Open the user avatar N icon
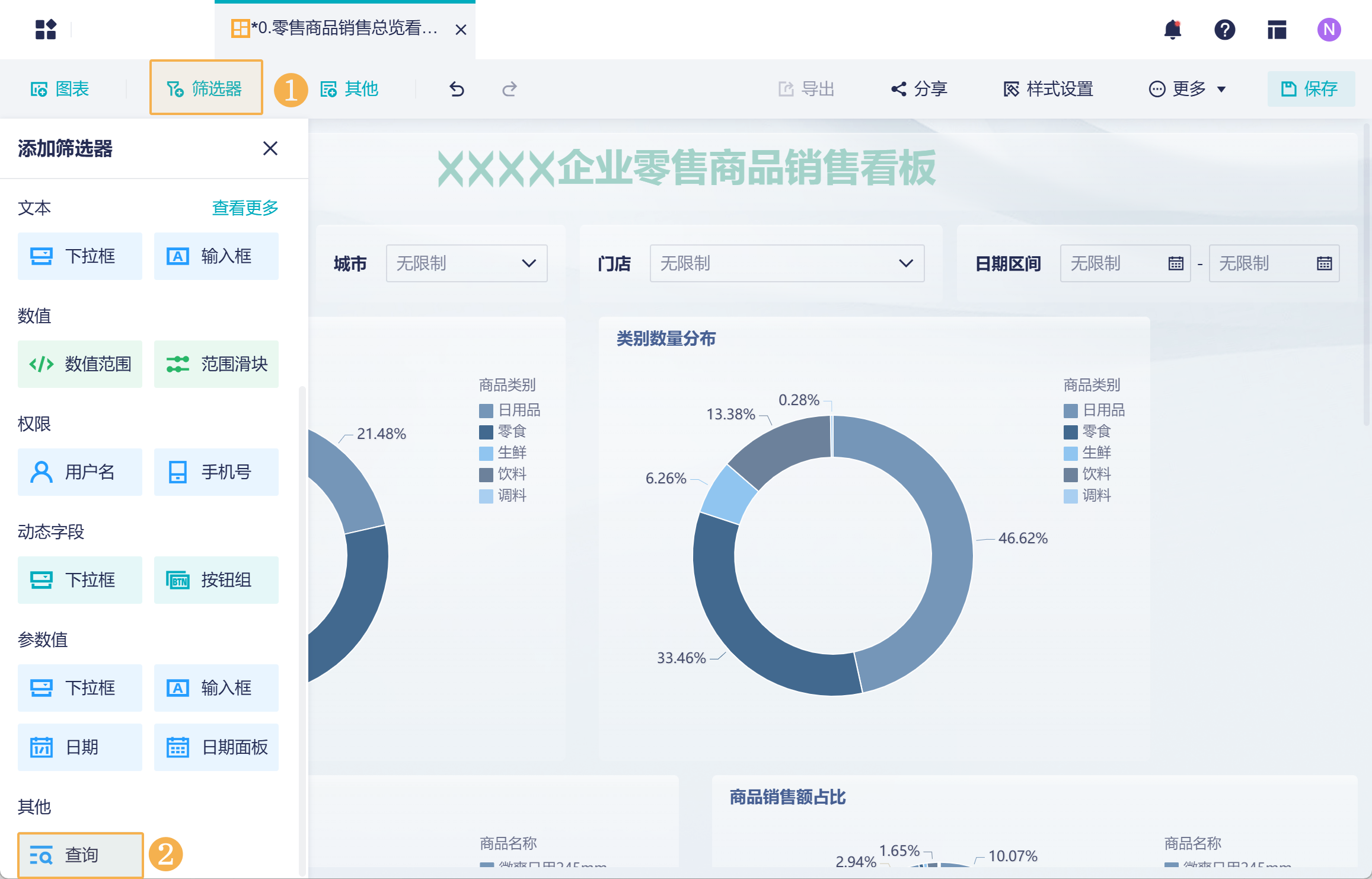 (x=1329, y=30)
